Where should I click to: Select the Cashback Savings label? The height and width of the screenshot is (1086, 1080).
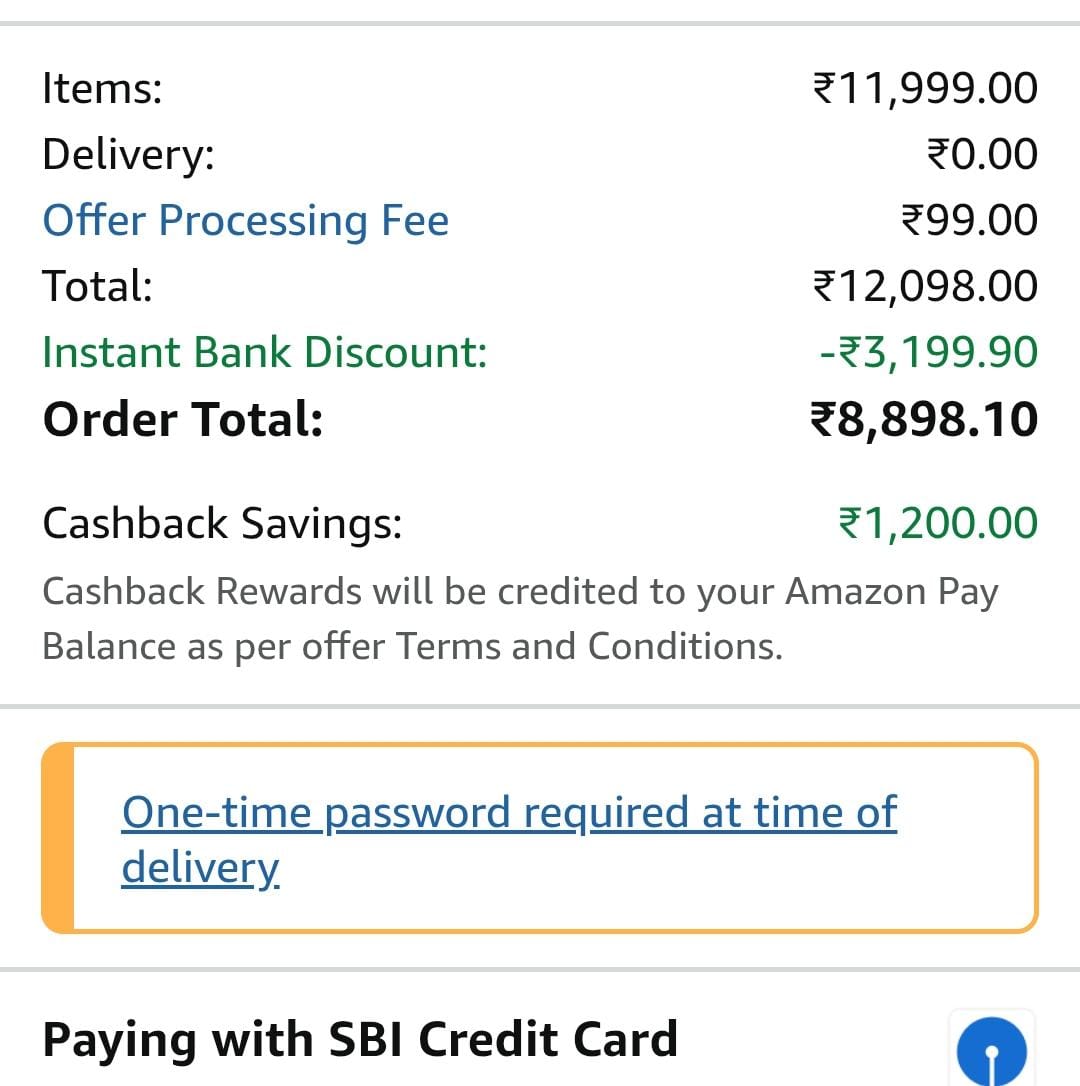(x=222, y=523)
